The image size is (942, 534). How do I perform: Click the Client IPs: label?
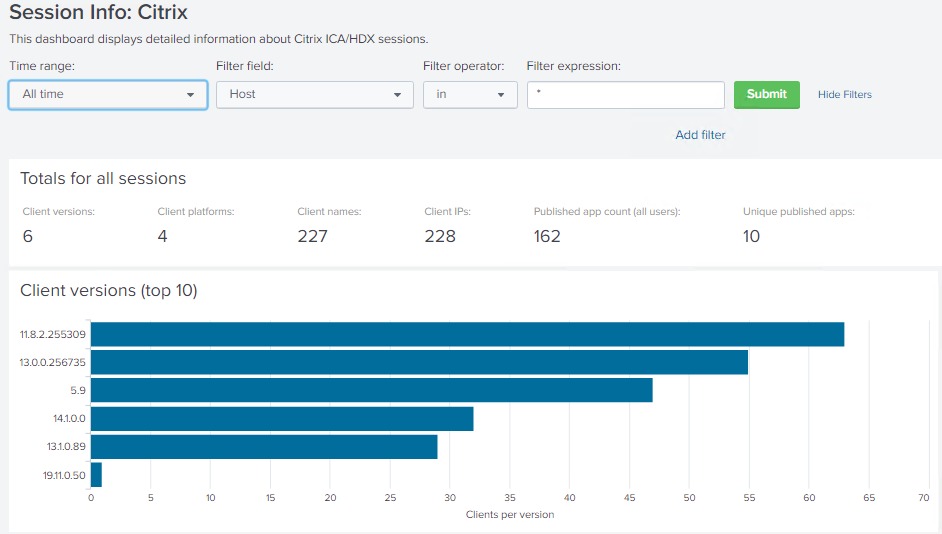coord(448,211)
